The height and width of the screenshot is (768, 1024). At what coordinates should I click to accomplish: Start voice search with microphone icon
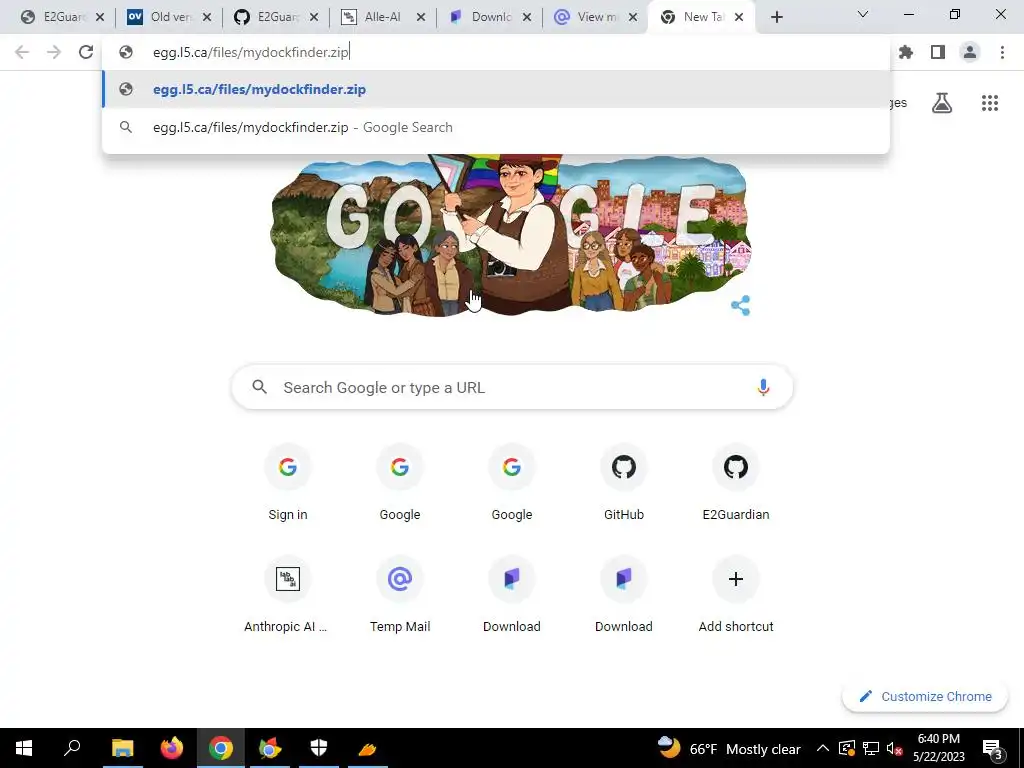tap(763, 387)
